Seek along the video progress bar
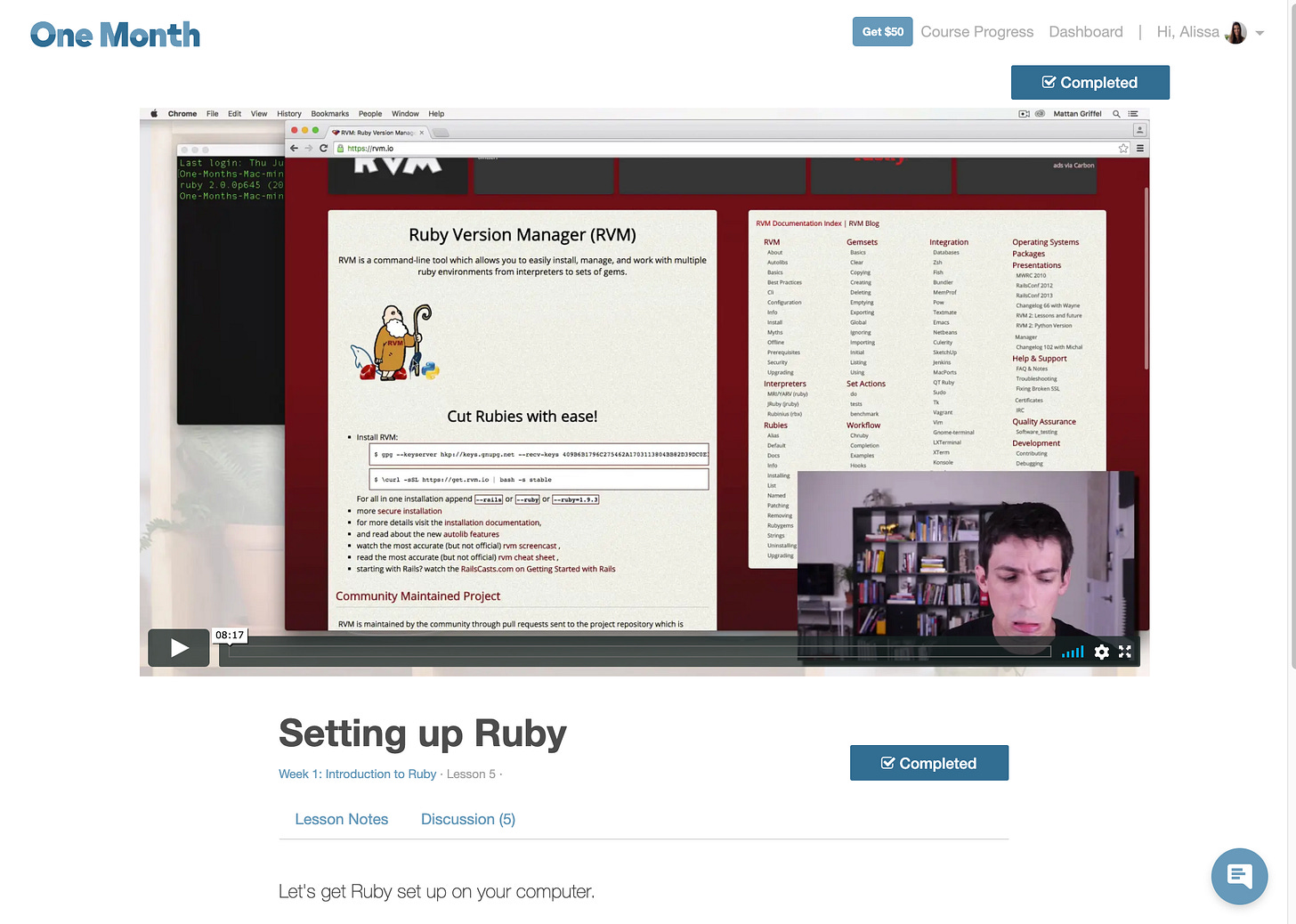The height and width of the screenshot is (924, 1296). 639,652
